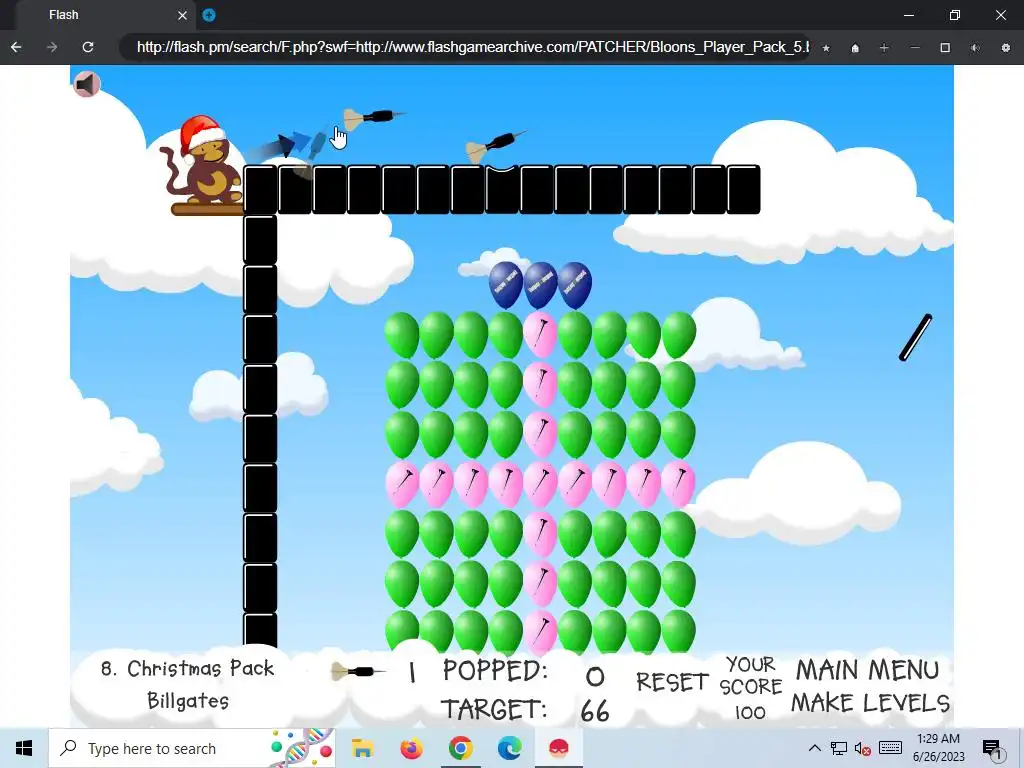Click the flying dart near the cursor
This screenshot has width=1024, height=768.
(374, 118)
